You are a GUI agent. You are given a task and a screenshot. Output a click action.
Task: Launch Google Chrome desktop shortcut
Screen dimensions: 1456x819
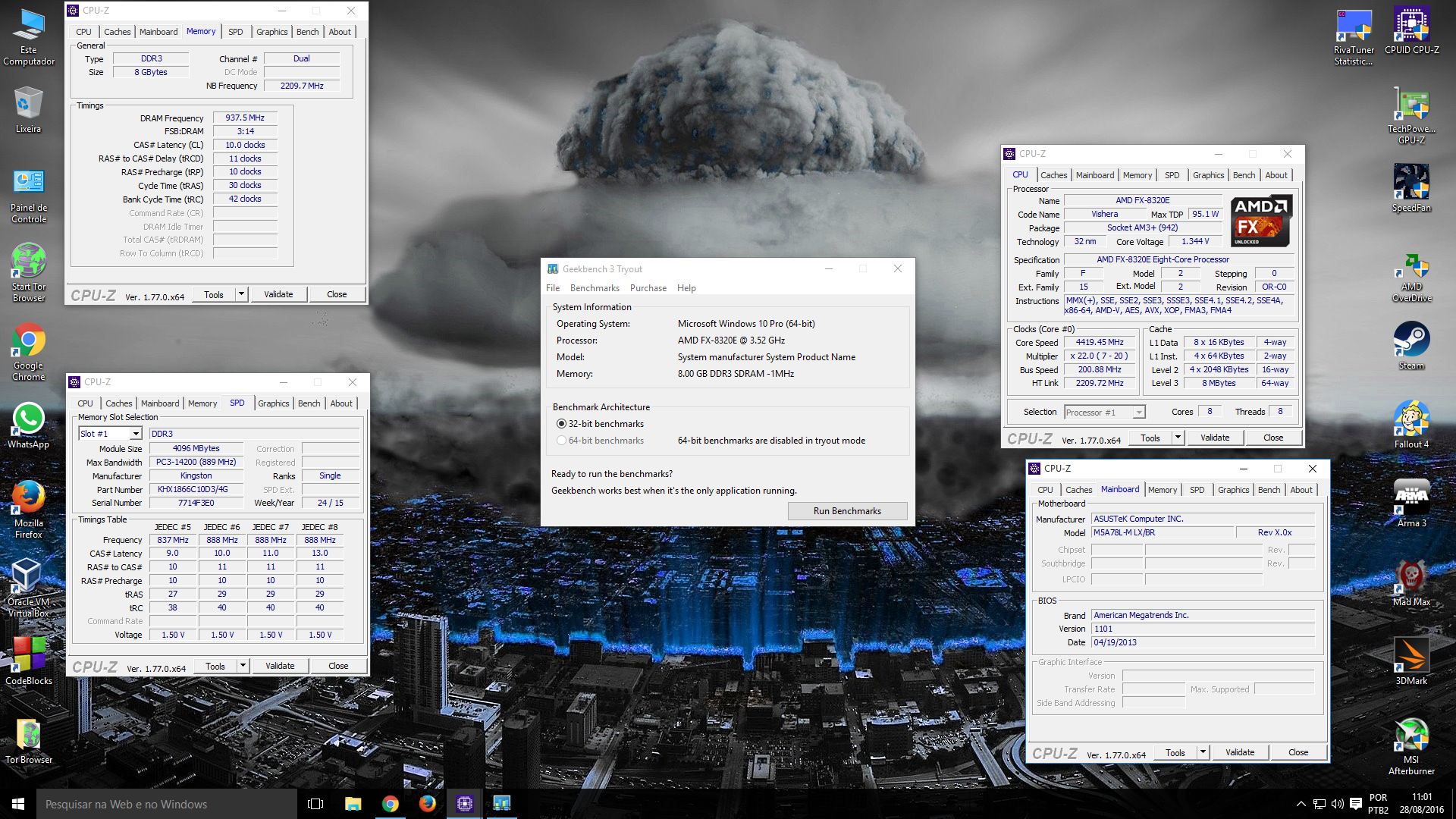29,353
